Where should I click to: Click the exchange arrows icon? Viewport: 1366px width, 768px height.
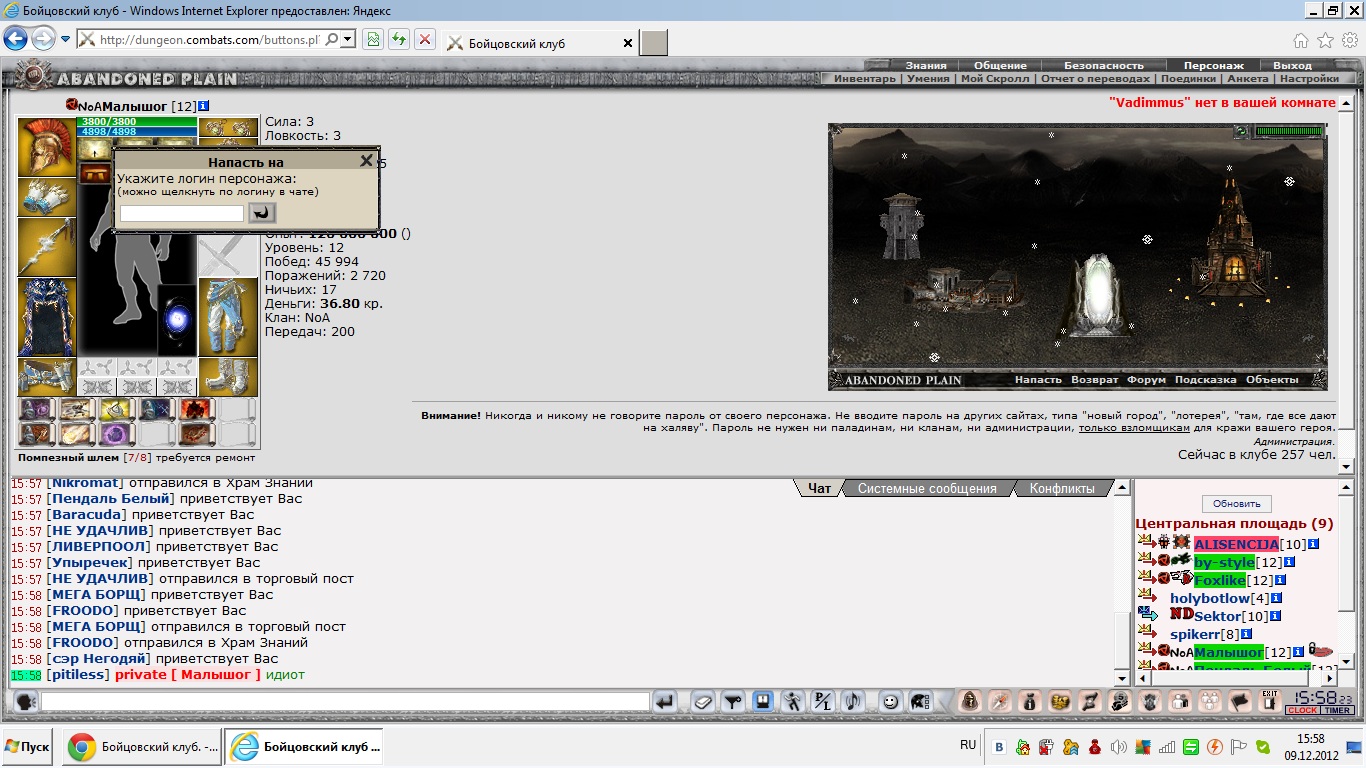click(1089, 702)
